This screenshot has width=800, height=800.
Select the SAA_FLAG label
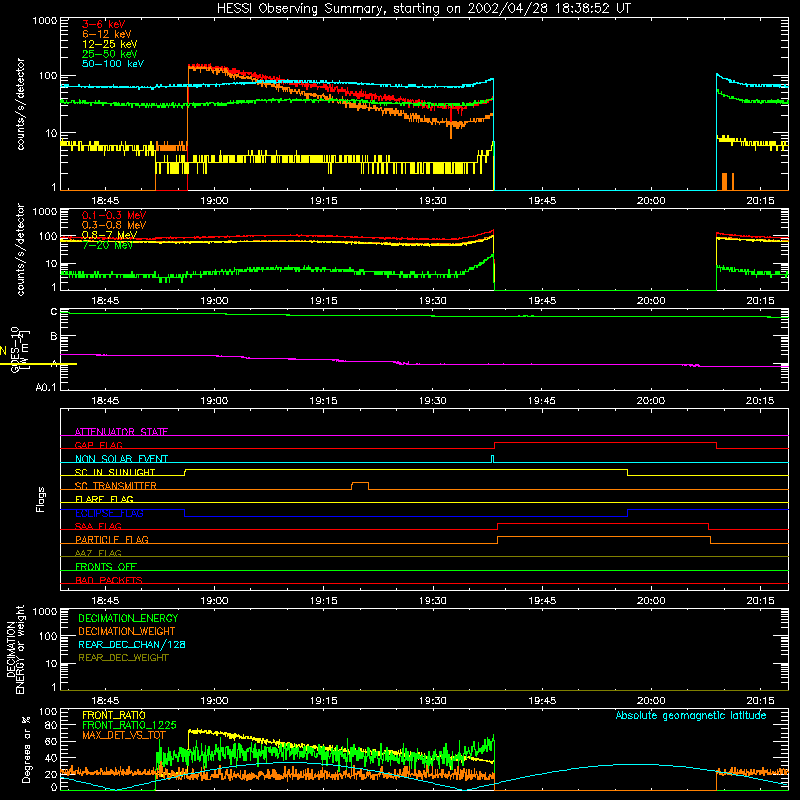coord(98,526)
